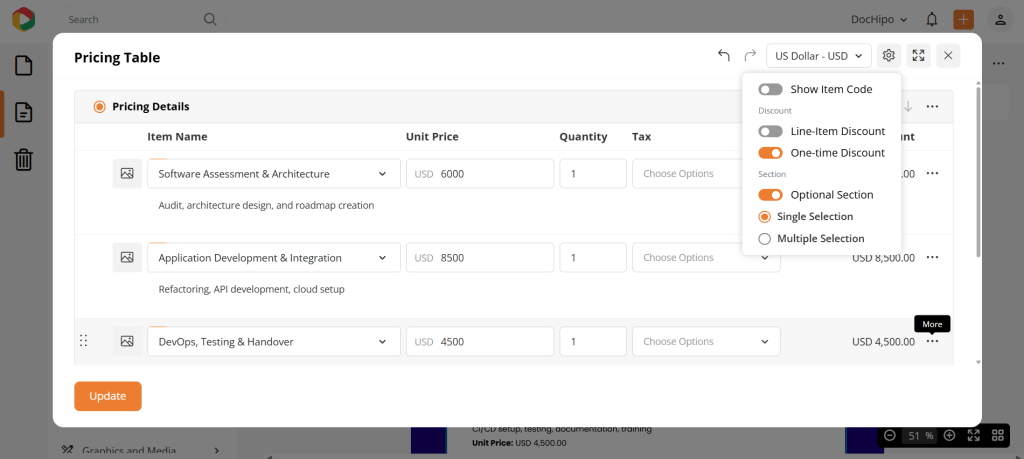This screenshot has height=459, width=1024.
Task: Click the 'Unit Price' column header
Action: click(x=432, y=136)
